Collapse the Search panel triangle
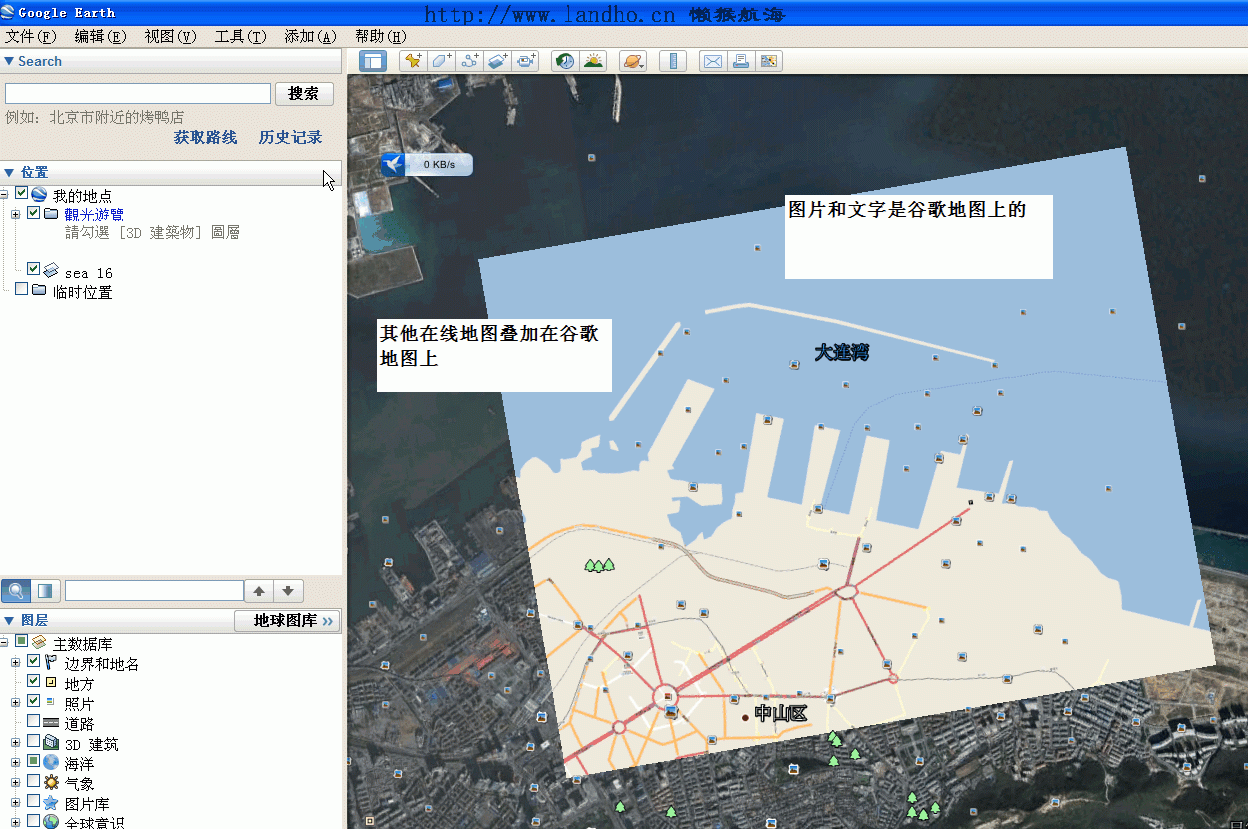Image resolution: width=1248 pixels, height=829 pixels. pos(9,61)
